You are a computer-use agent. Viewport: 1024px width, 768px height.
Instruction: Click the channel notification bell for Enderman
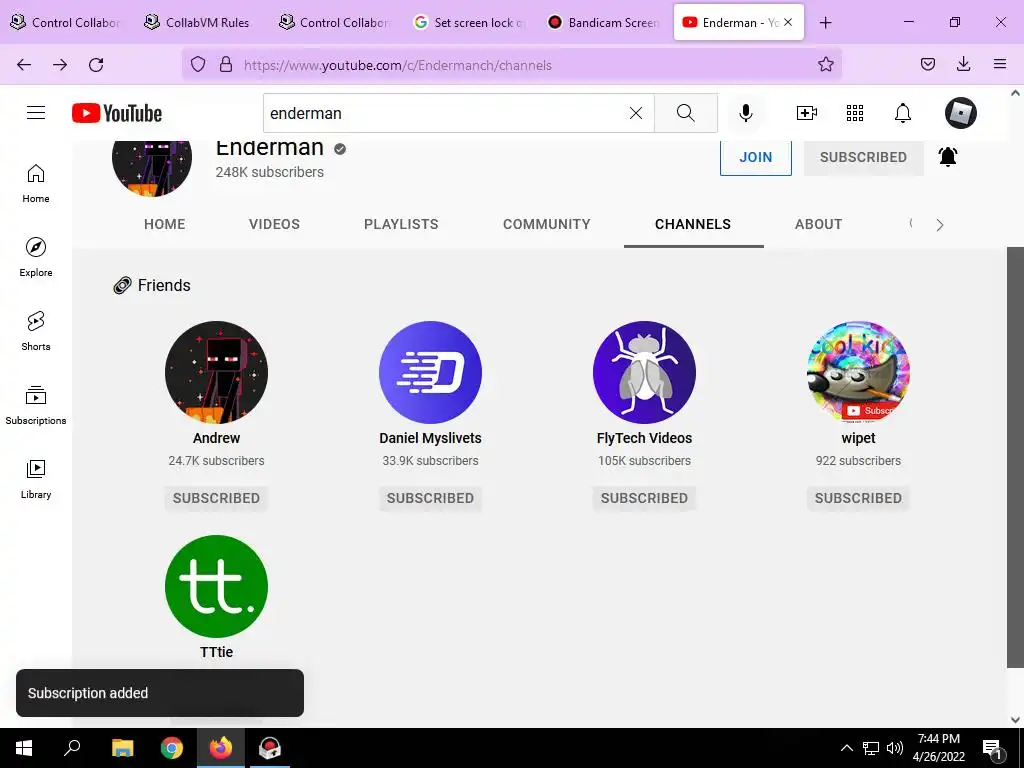coord(948,157)
